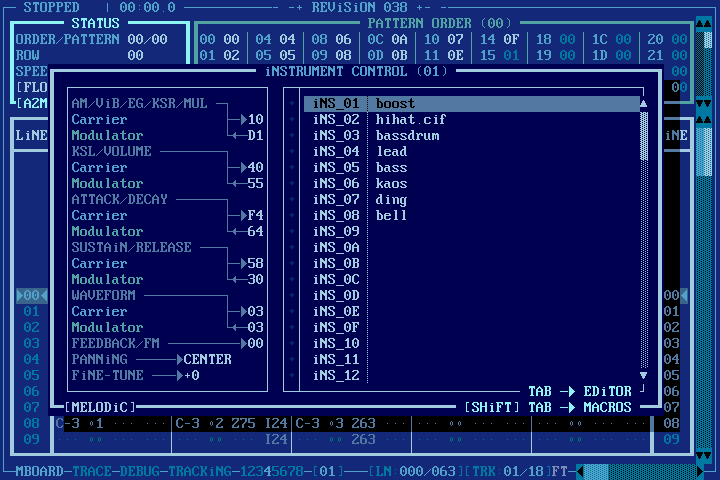The width and height of the screenshot is (720, 480).
Task: Select empty instrument slot iNS_12
Action: click(472, 376)
